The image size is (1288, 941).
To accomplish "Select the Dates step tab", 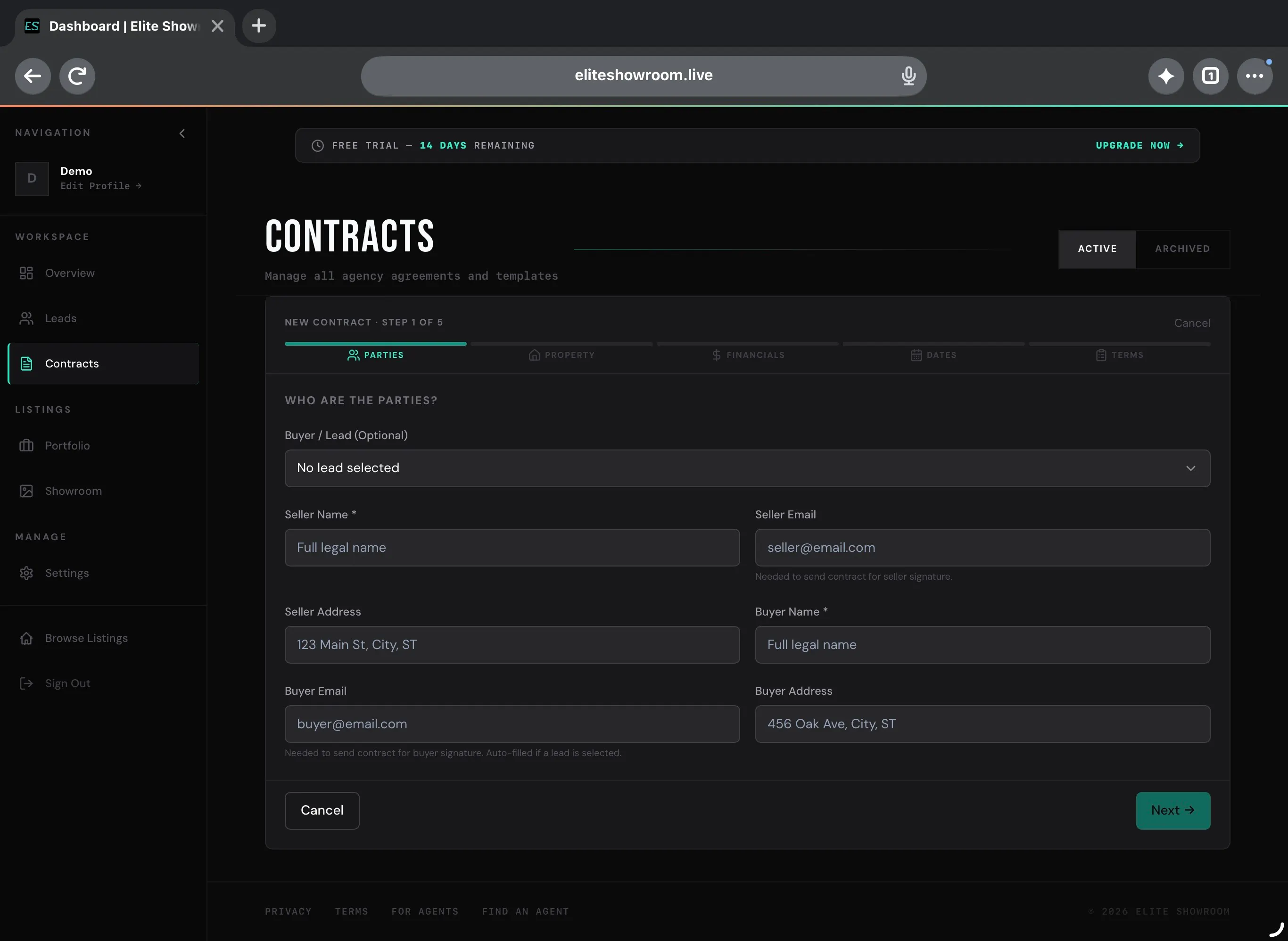I will (x=933, y=355).
